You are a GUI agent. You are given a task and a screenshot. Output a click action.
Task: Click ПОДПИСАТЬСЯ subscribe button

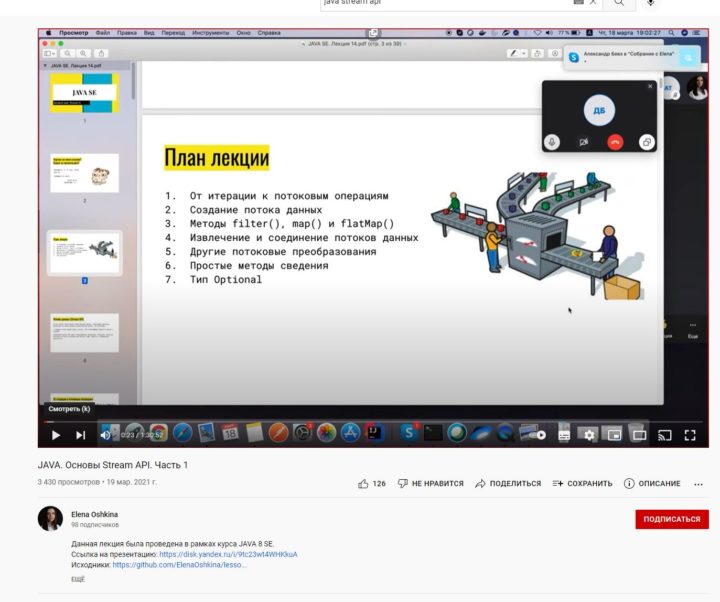pyautogui.click(x=672, y=519)
